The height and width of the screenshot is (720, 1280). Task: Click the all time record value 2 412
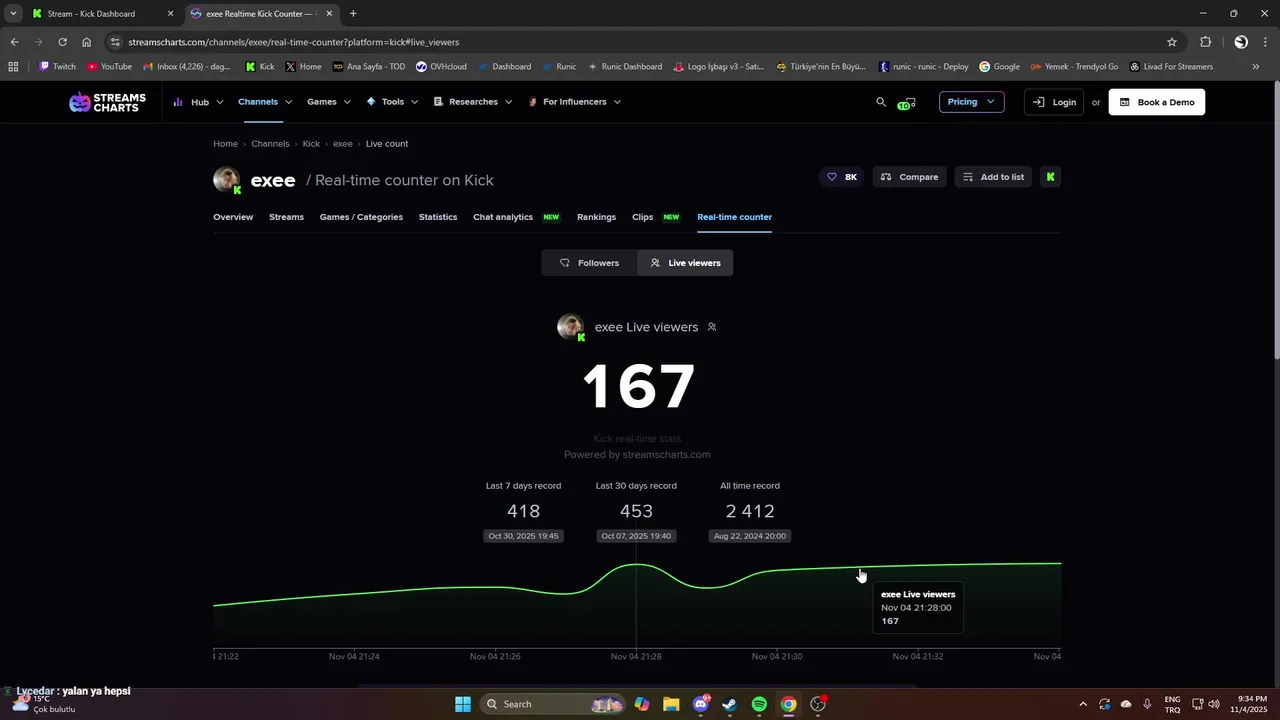(750, 511)
